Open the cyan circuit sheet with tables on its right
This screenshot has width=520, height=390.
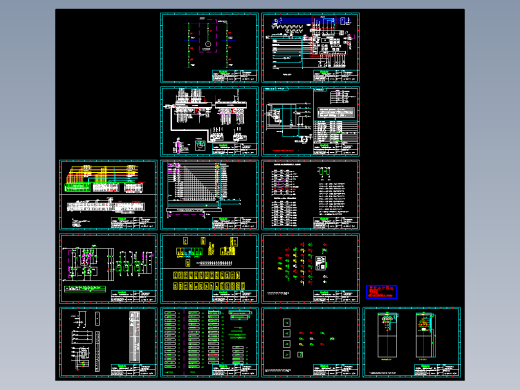point(310,121)
